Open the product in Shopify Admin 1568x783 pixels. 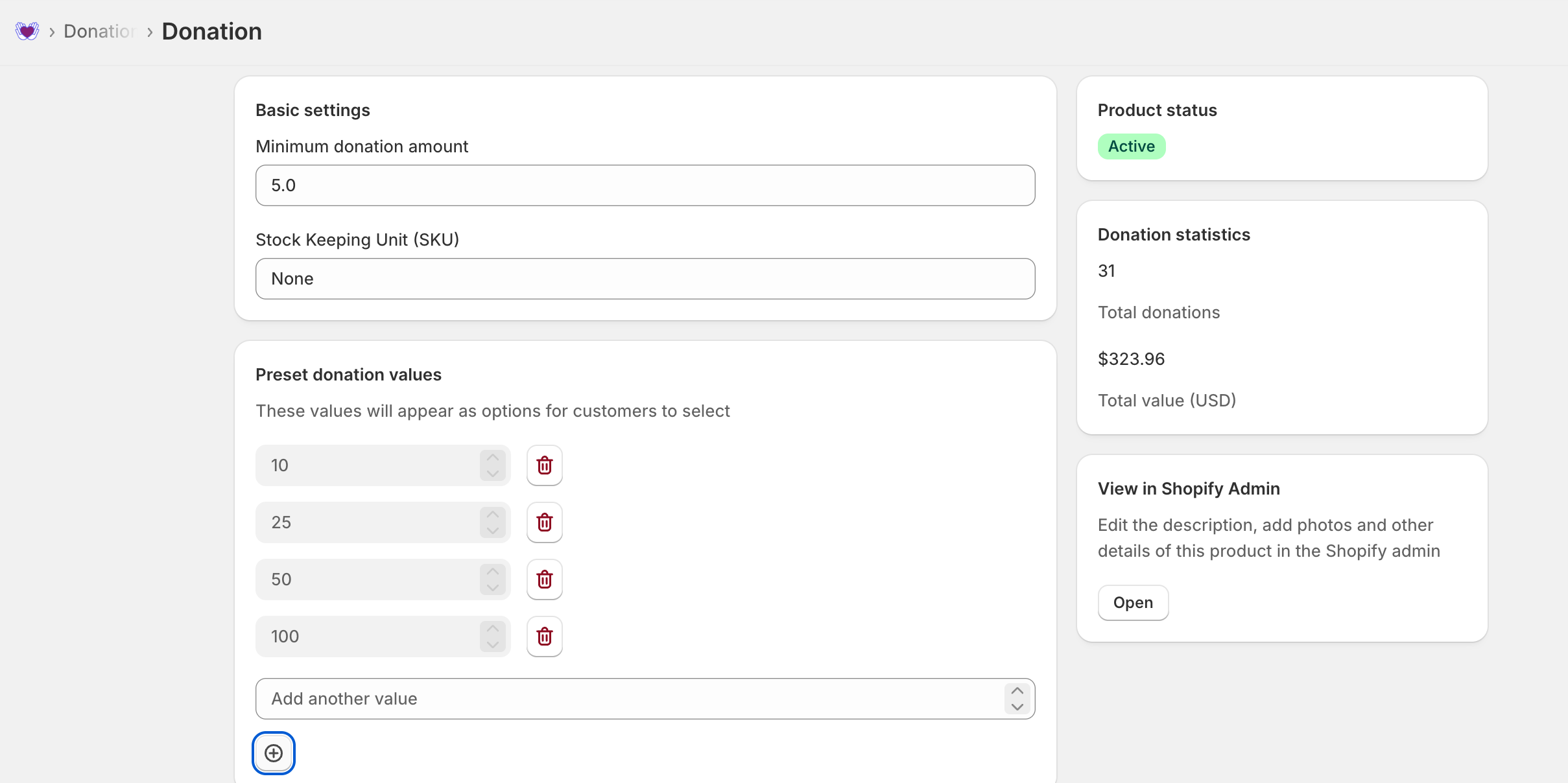[x=1132, y=603]
